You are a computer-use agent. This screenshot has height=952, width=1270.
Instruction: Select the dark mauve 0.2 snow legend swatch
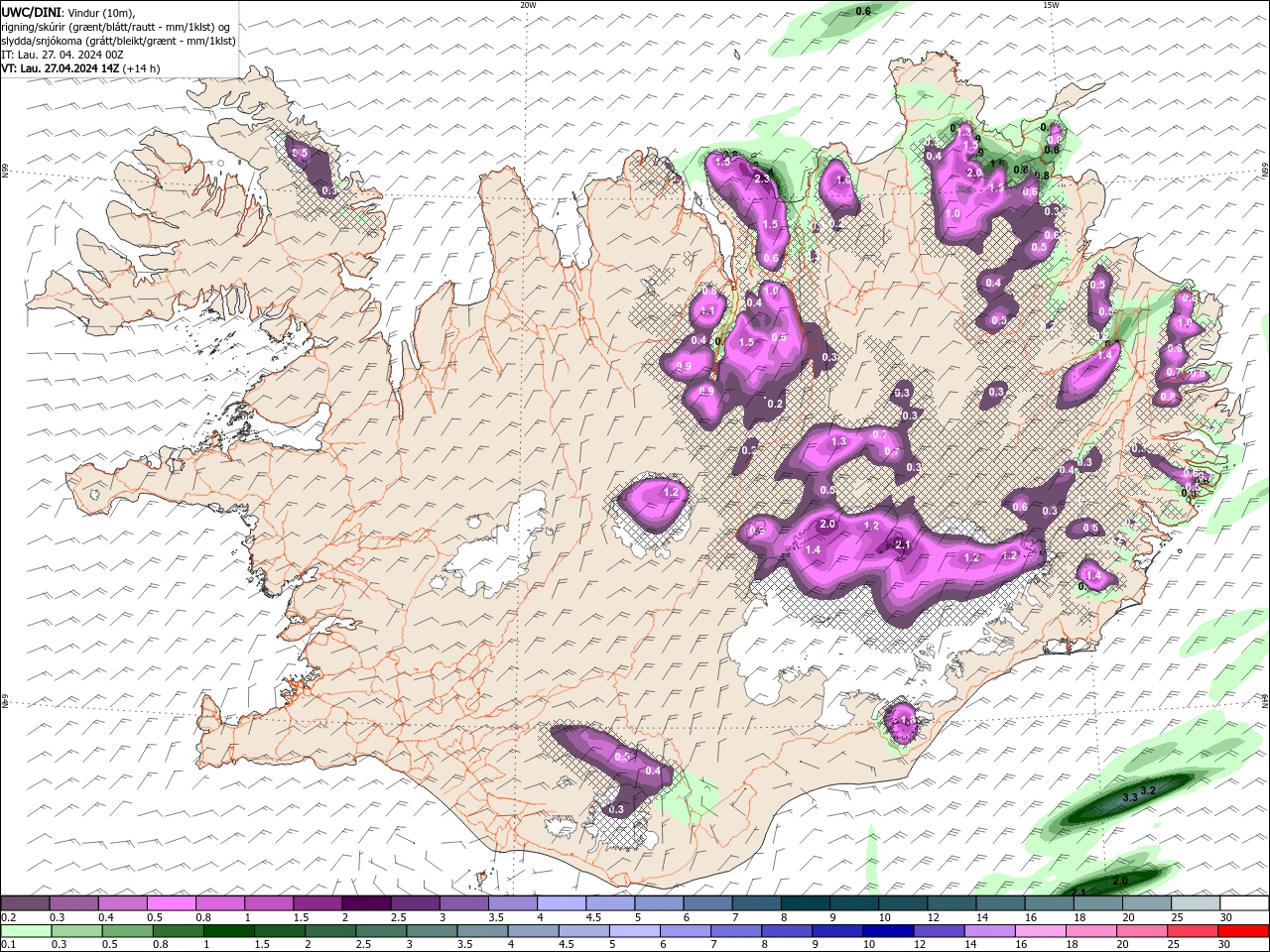[25, 902]
